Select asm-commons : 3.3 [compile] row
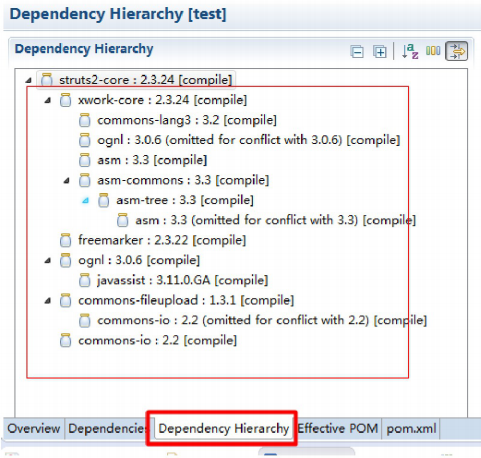481x458 pixels. (173, 180)
